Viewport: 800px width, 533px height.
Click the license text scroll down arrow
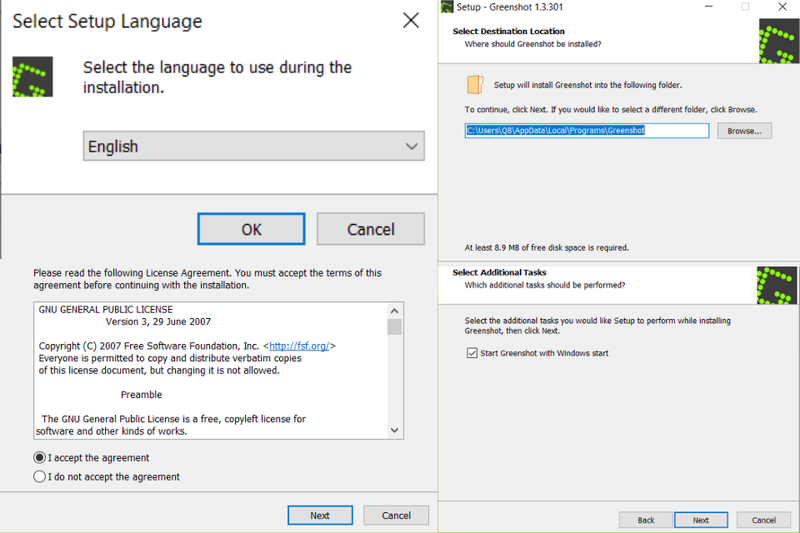click(394, 430)
